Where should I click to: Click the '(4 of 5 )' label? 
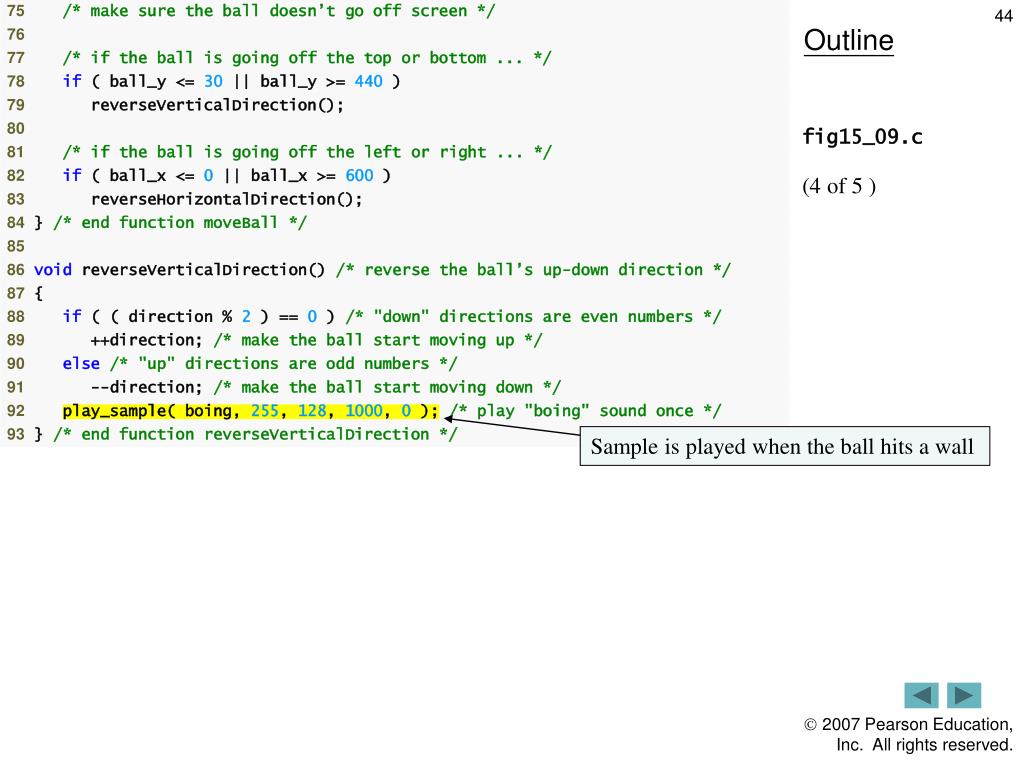click(x=839, y=186)
